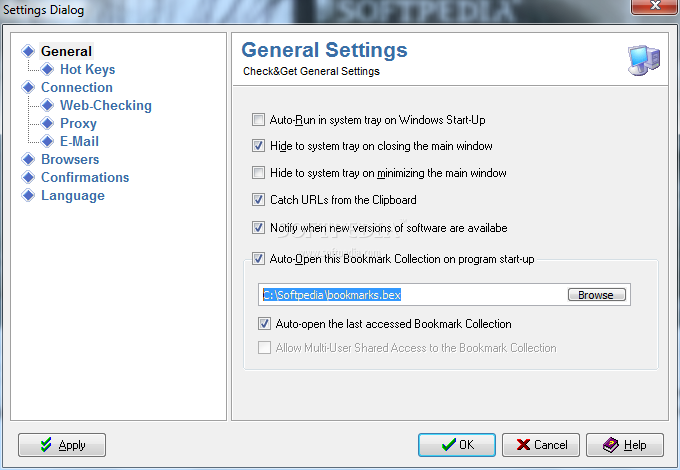680x470 pixels.
Task: Enable Auto-Run in system tray on Start-Up
Action: pyautogui.click(x=258, y=120)
